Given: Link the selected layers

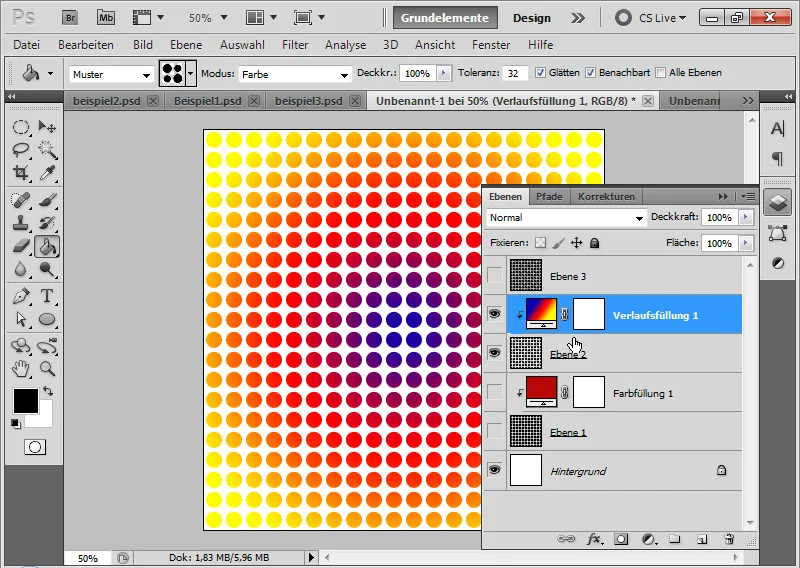Looking at the screenshot, I should [566, 539].
